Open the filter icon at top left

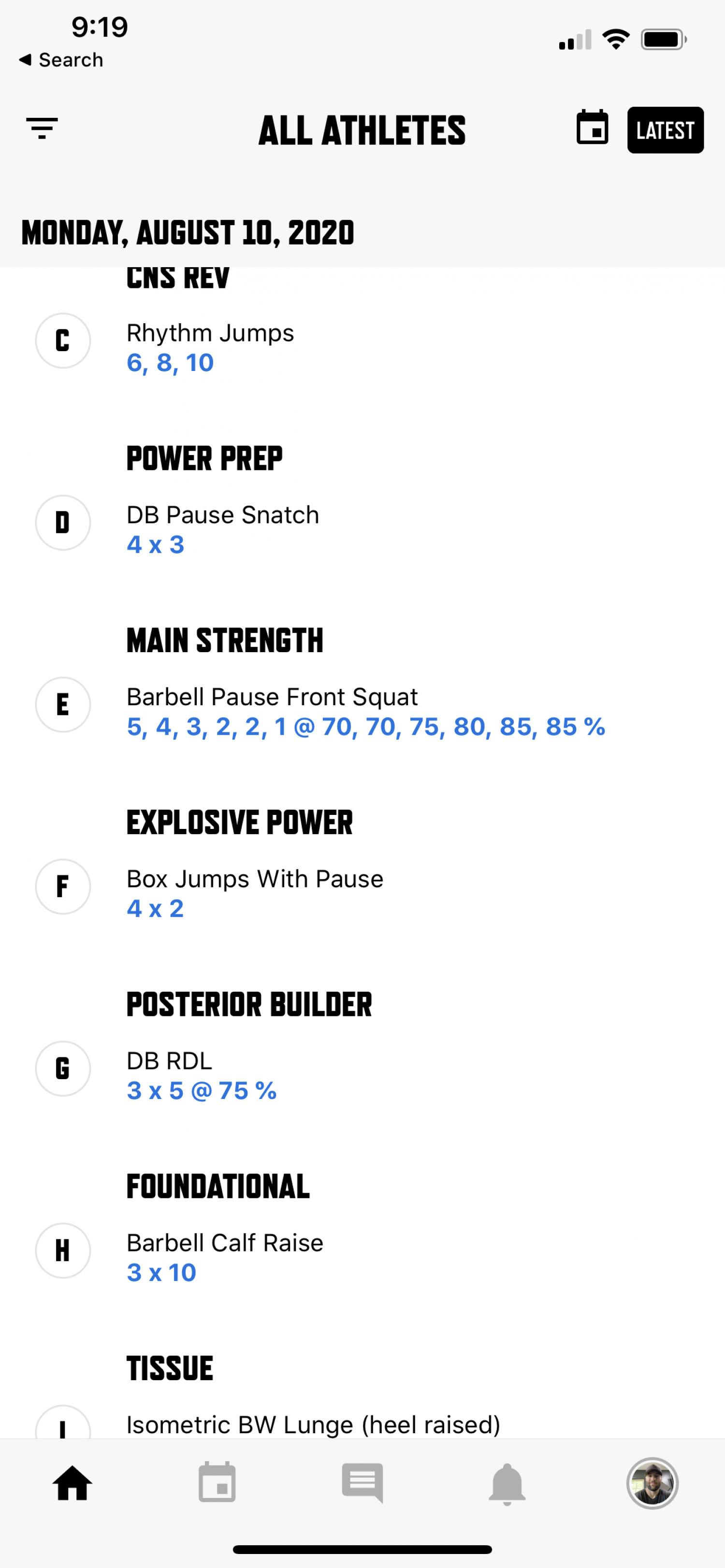point(42,128)
